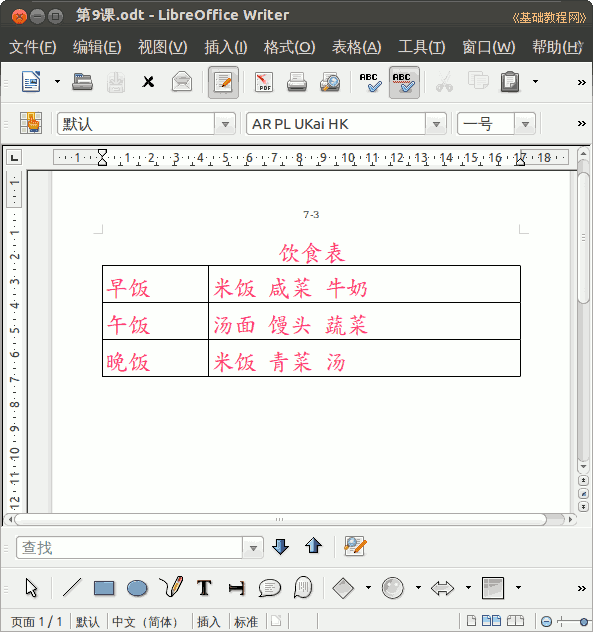Click the Export as PDF icon
The image size is (593, 632).
[x=264, y=82]
